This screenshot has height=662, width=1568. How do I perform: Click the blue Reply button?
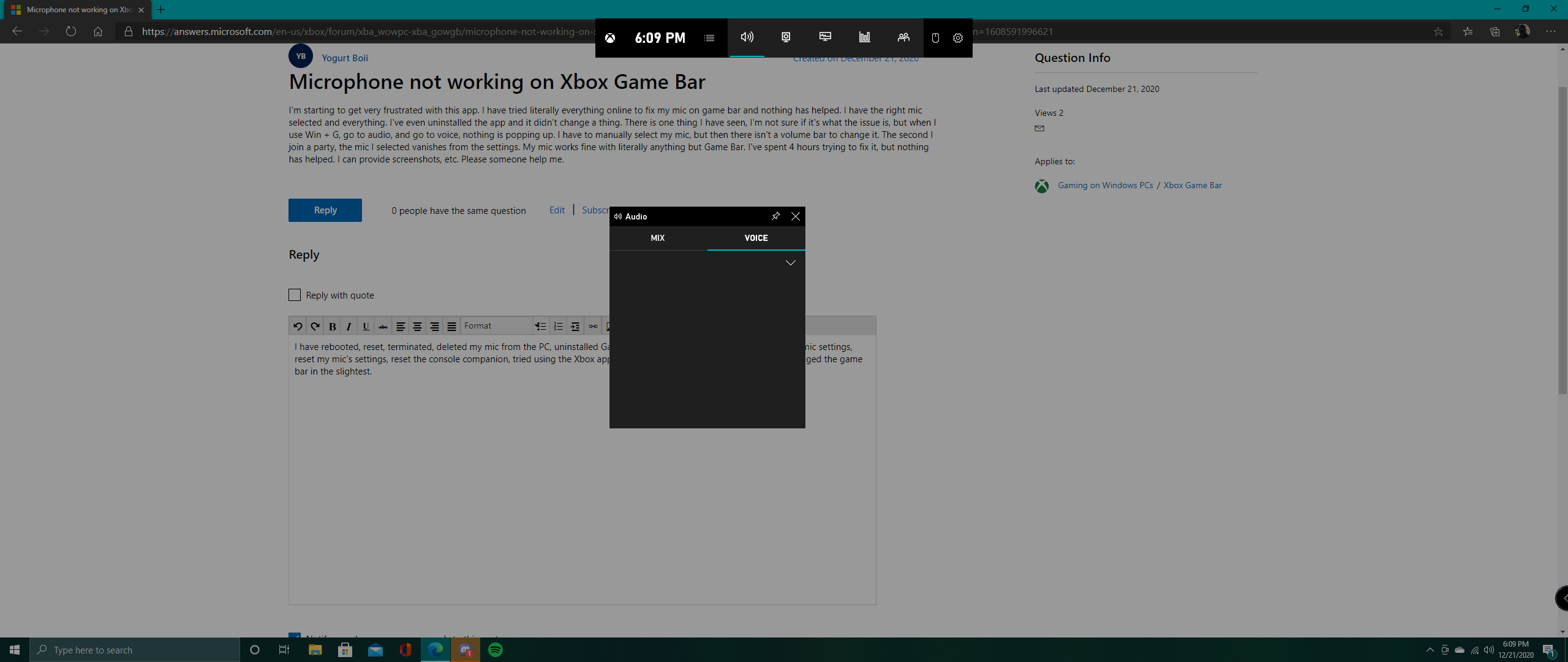[325, 210]
